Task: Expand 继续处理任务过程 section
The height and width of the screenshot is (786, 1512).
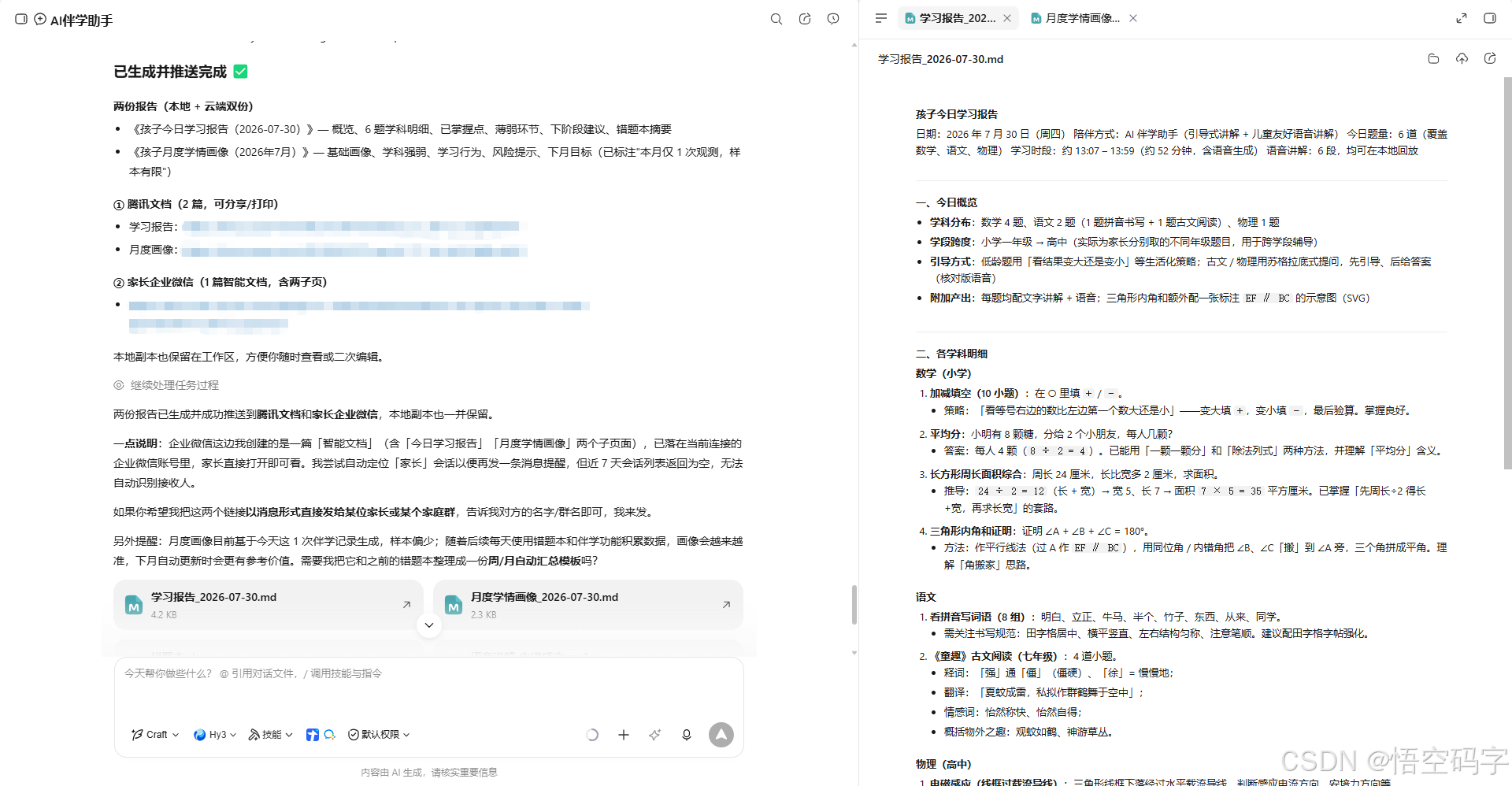Action: pyautogui.click(x=166, y=385)
